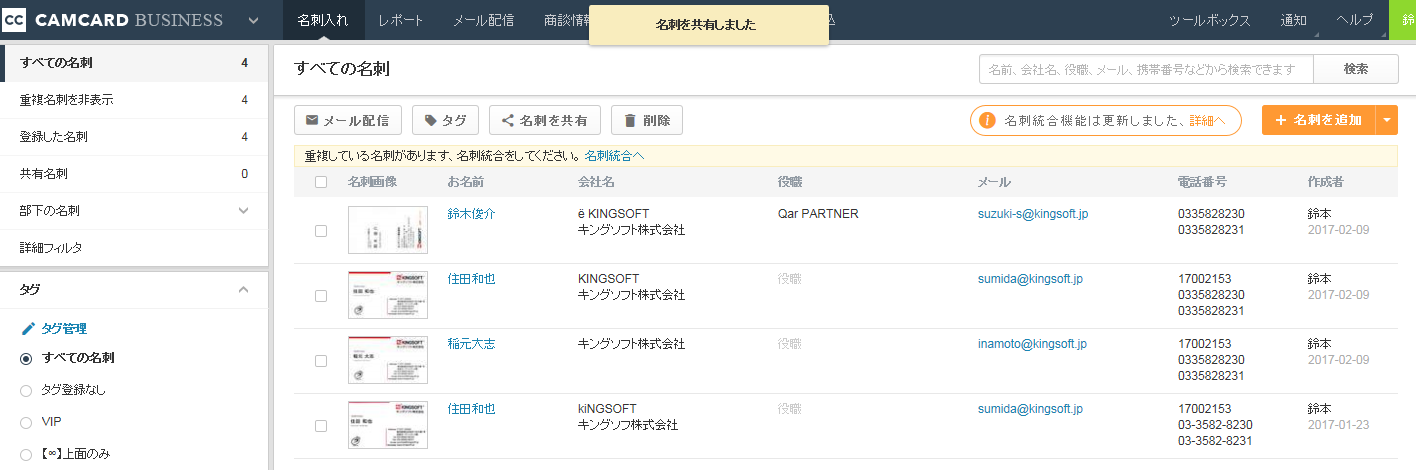The height and width of the screenshot is (470, 1416).
Task: Expand the 部下の名刺 sidebar section
Action: pos(243,210)
